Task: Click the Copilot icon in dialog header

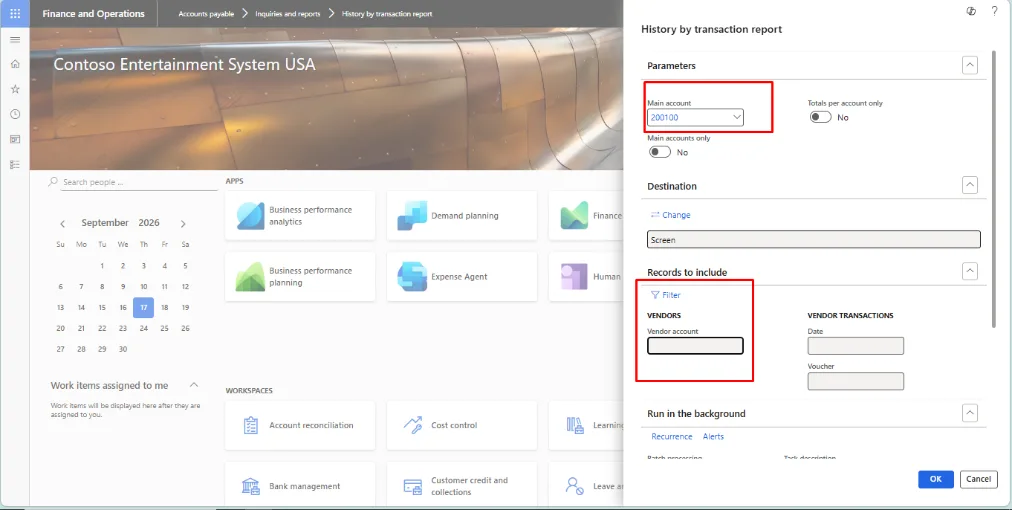Action: [x=971, y=11]
